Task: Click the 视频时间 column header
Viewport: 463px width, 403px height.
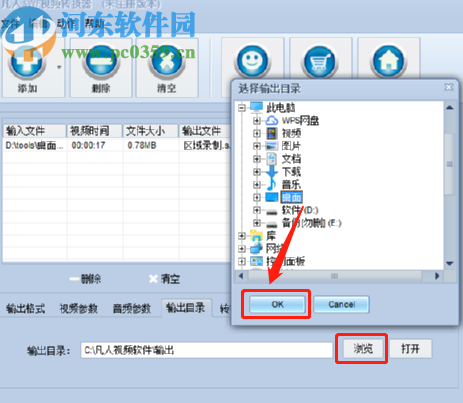Action: (95, 131)
